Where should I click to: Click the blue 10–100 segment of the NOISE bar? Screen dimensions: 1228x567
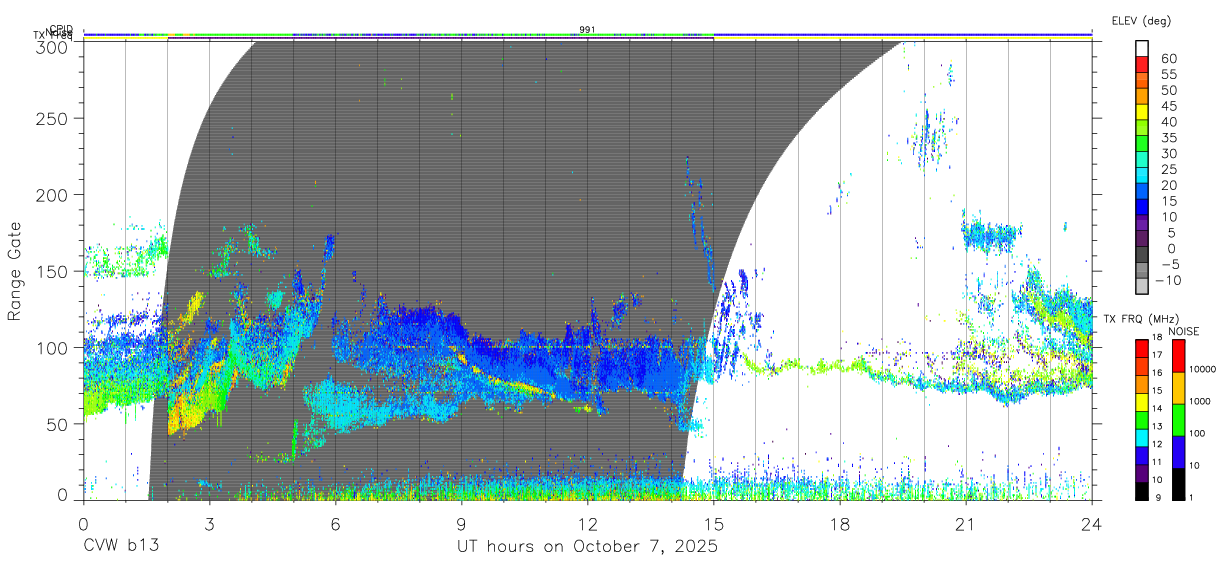point(1178,452)
